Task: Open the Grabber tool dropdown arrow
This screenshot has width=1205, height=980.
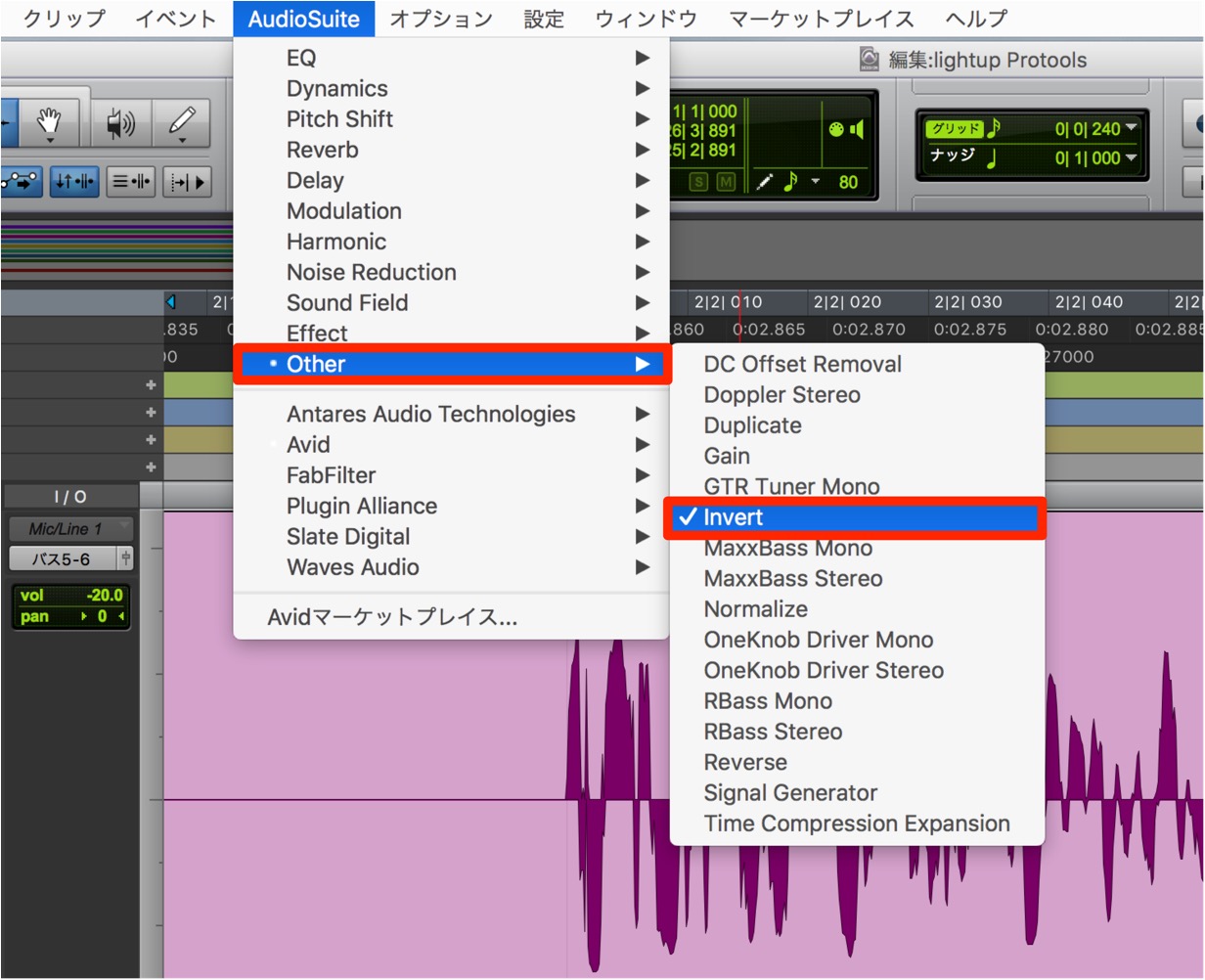Action: pos(49,142)
